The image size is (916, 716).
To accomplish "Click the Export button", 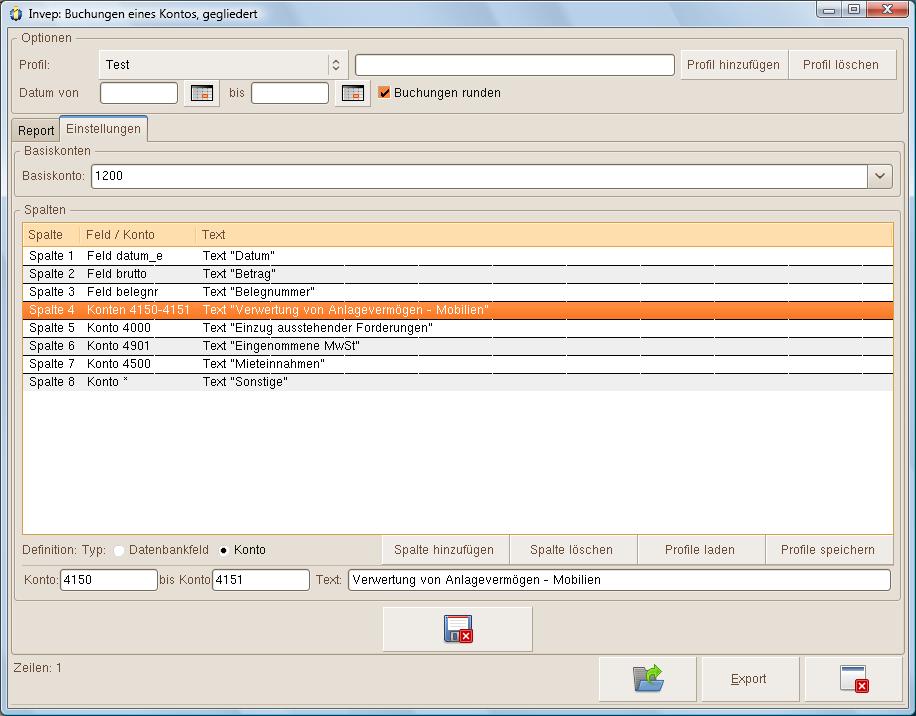I will click(x=748, y=679).
